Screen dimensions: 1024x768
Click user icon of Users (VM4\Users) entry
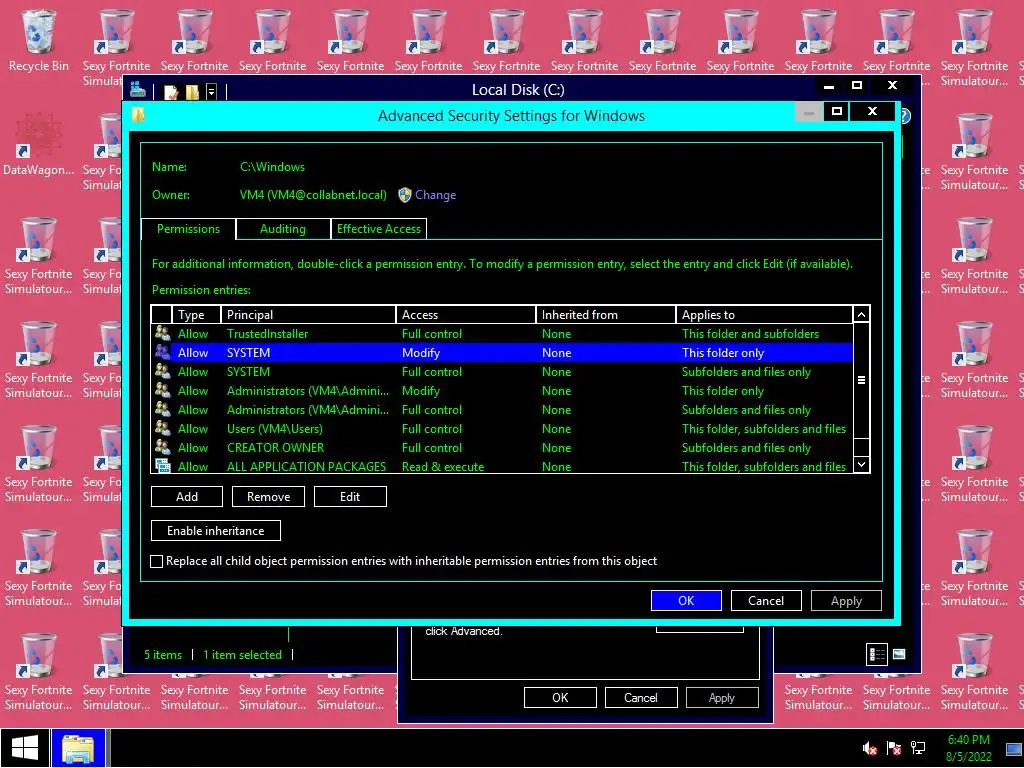tap(162, 428)
